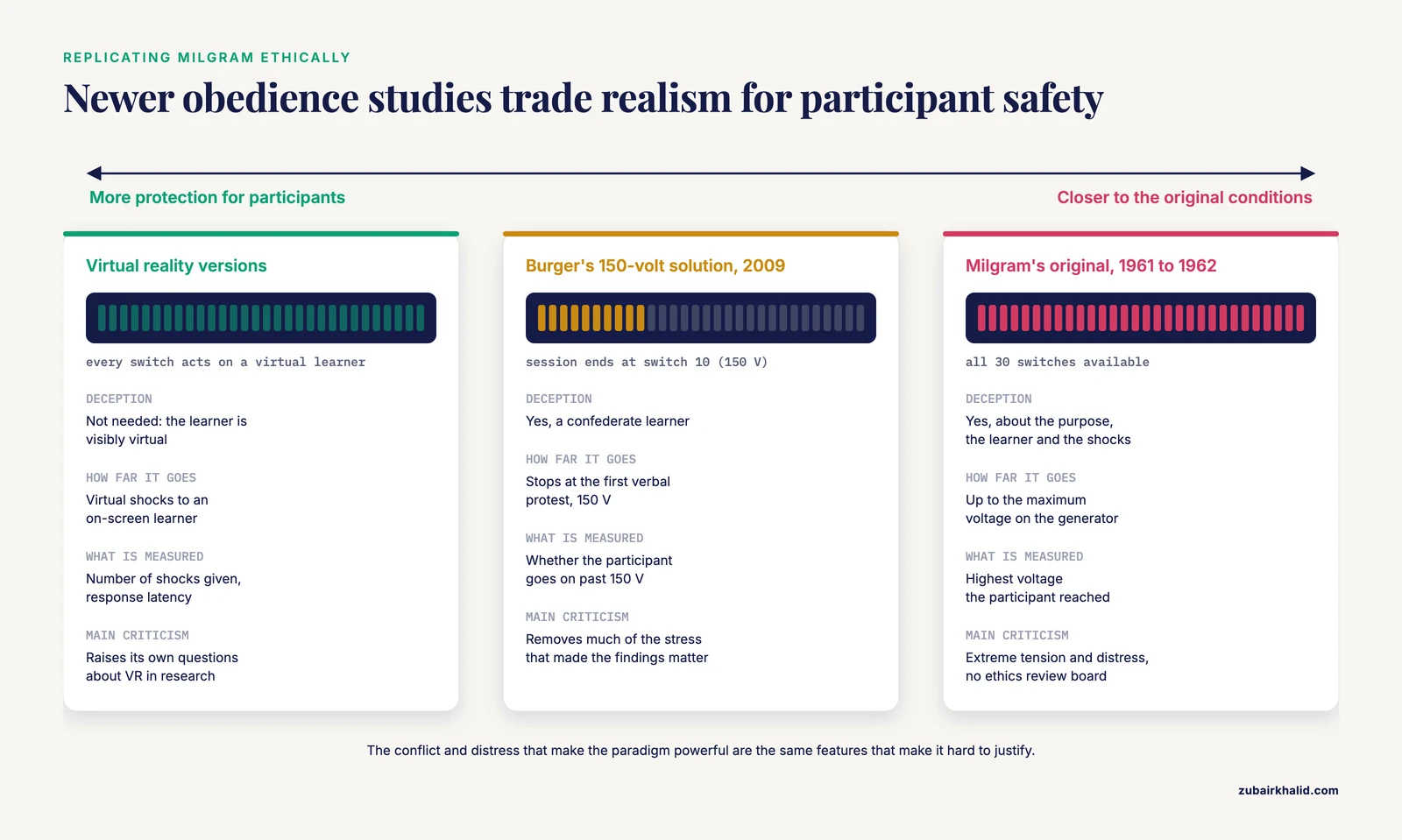This screenshot has height=840, width=1402.
Task: Select the 'Milgram's original, 1961 to 1962' title
Action: pos(1091,265)
